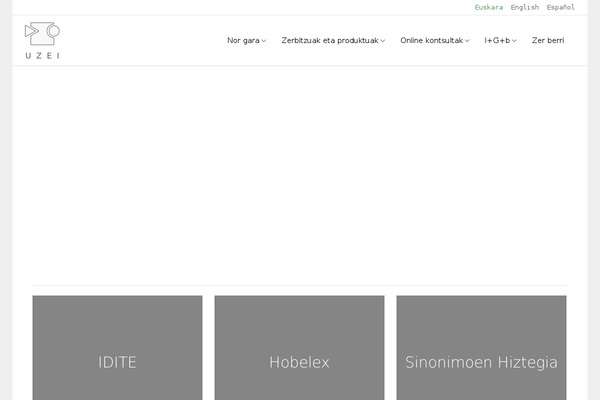Open the Sinonimoen Hiztegia tile

click(481, 348)
